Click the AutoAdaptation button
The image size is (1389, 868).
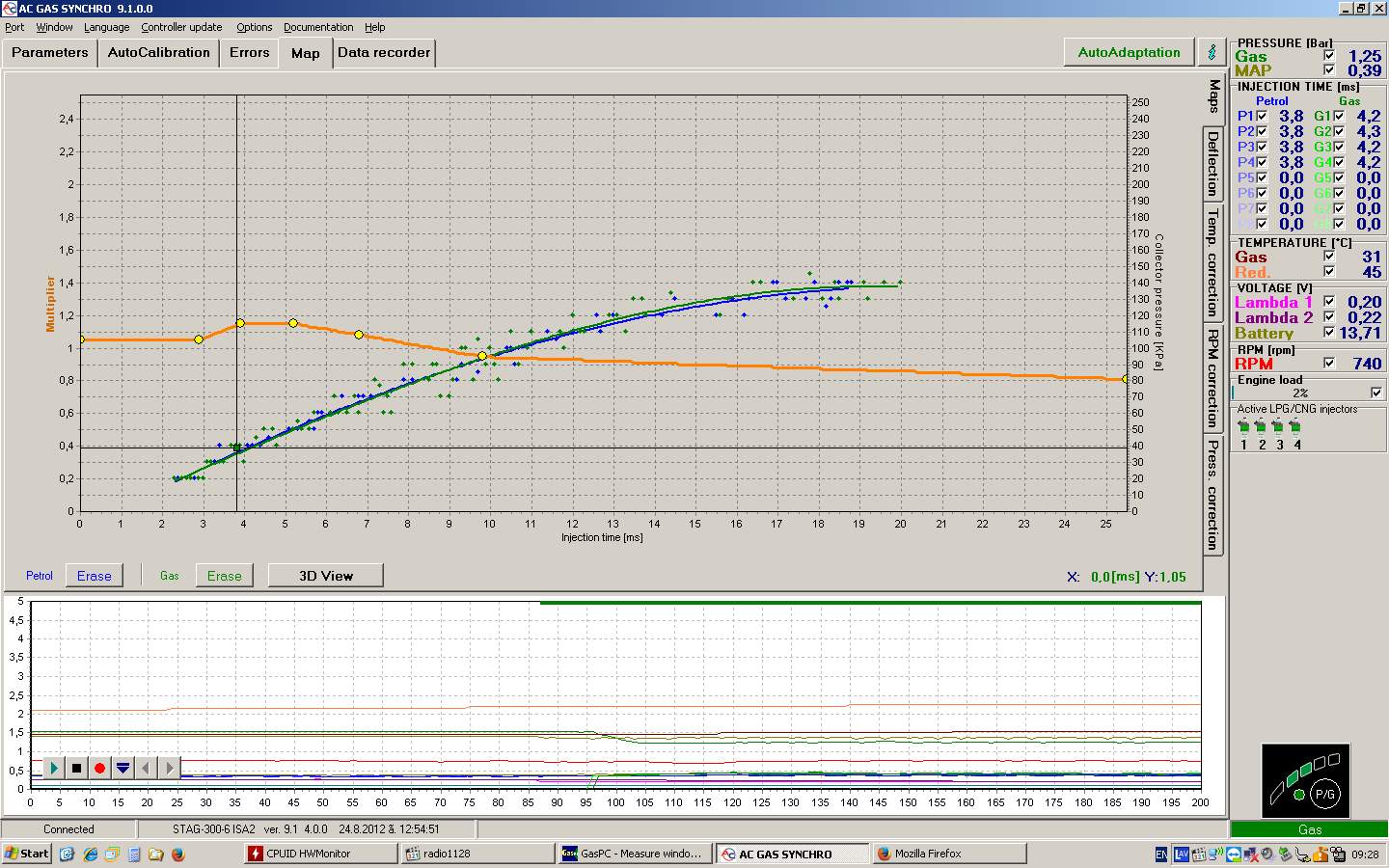tap(1129, 52)
